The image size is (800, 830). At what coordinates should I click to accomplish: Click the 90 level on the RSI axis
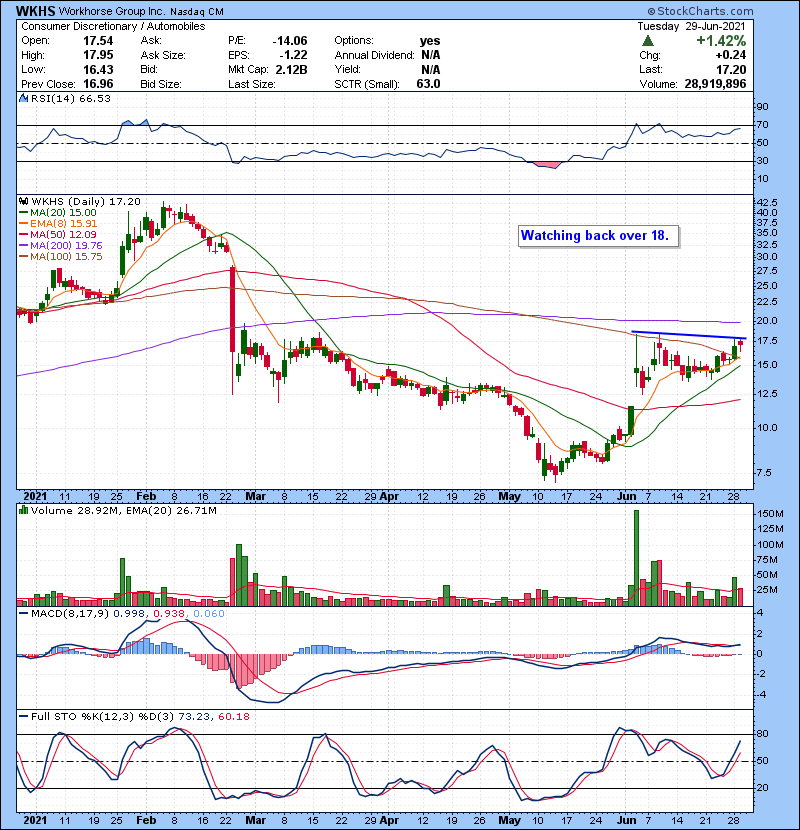point(762,107)
